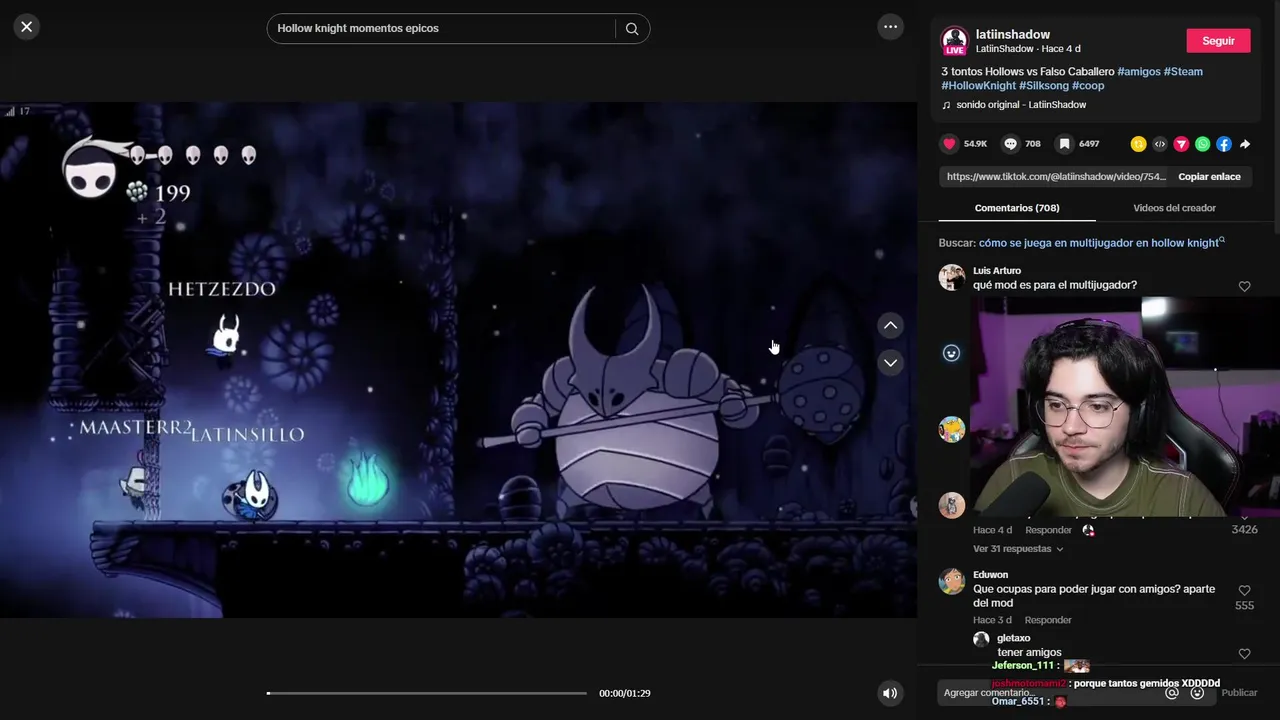This screenshot has height=720, width=1280.
Task: Click the latiinshadow username
Action: tap(1012, 34)
